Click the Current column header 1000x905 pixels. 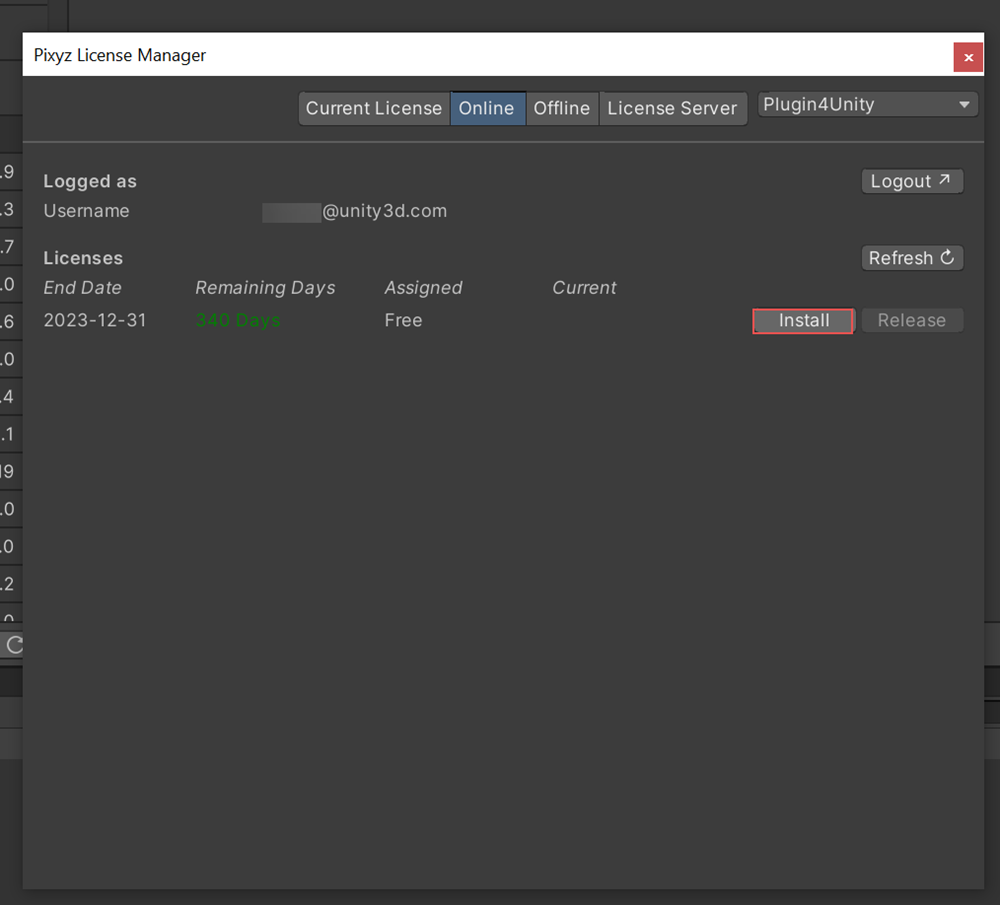click(x=584, y=288)
